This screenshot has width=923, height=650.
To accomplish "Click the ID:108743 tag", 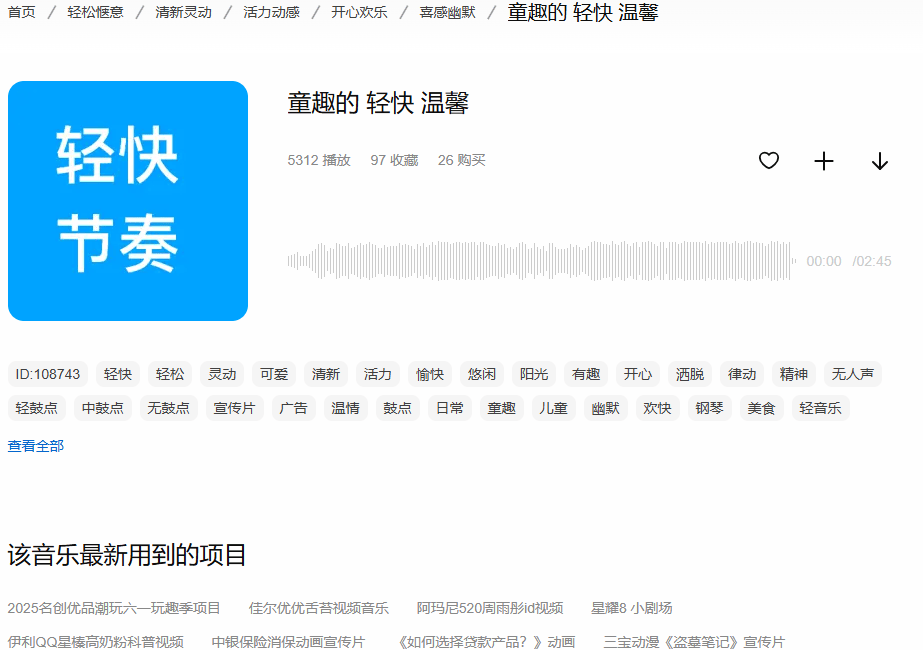I will click(x=48, y=374).
